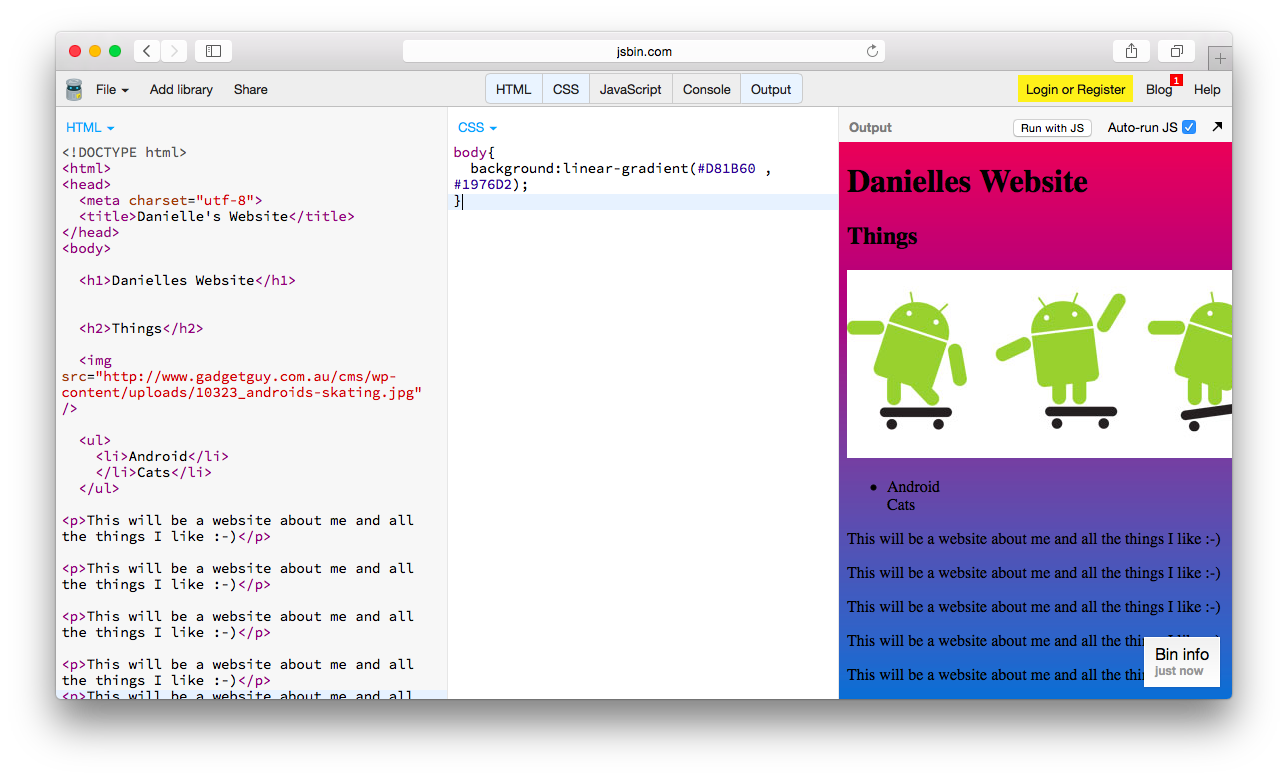
Task: Click closing brace line in CSS editor
Action: click(646, 201)
